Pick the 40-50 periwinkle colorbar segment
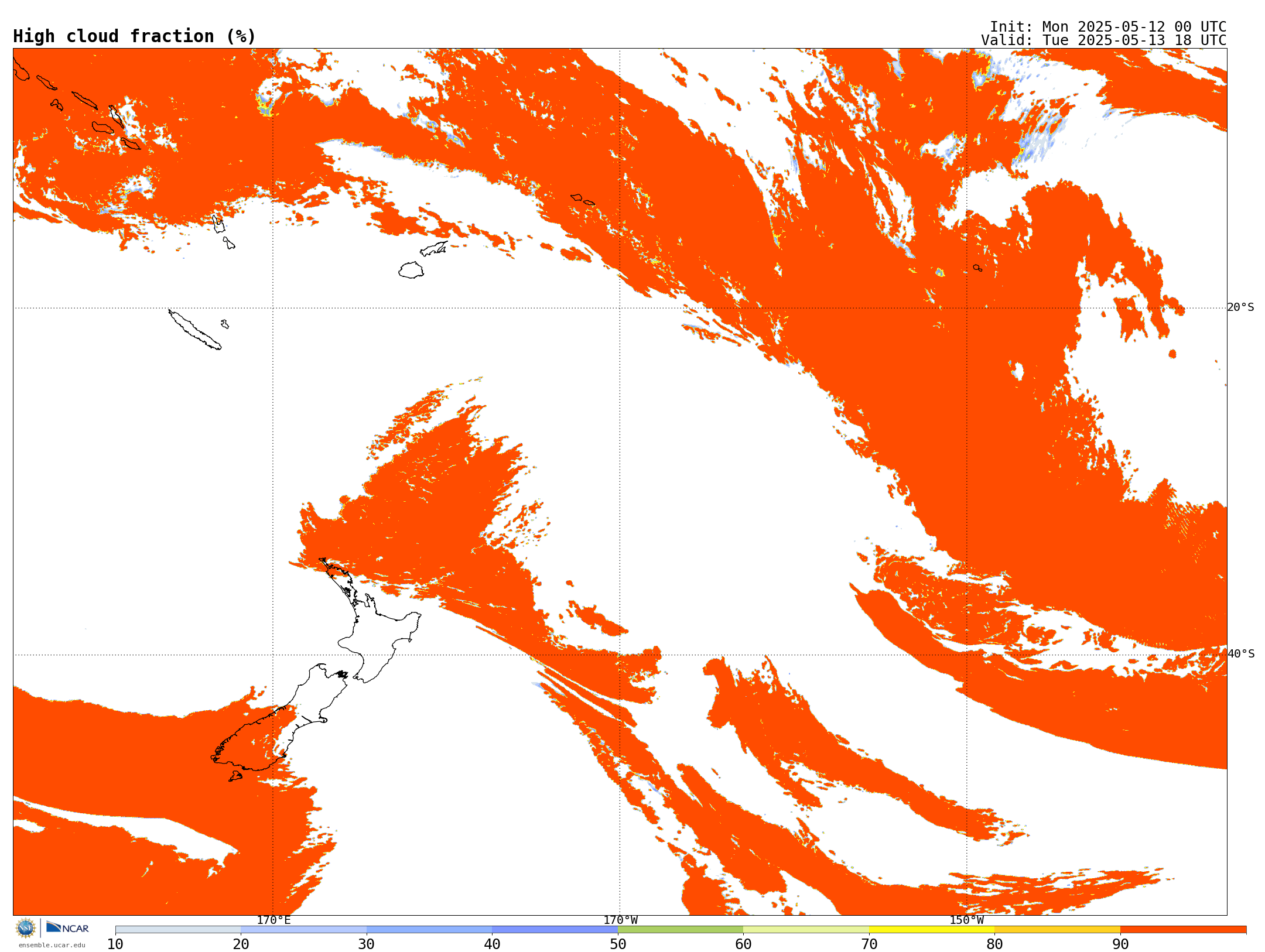The width and height of the screenshot is (1265, 952). (x=555, y=930)
